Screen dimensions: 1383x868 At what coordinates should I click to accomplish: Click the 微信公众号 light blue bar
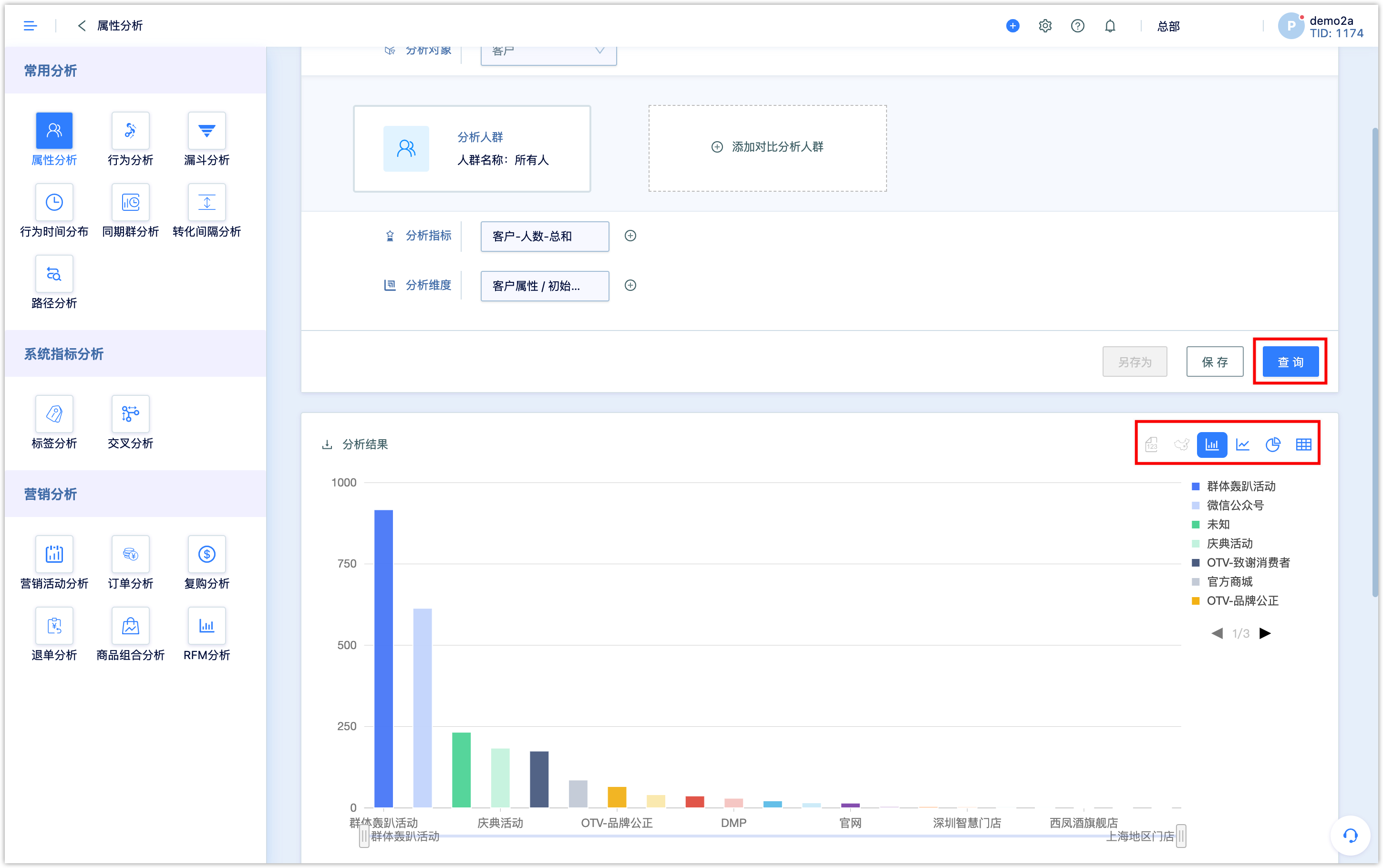(423, 708)
